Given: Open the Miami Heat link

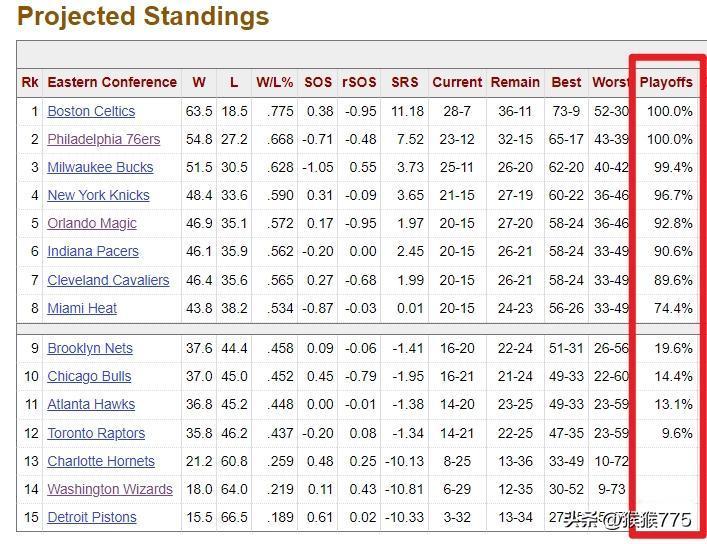Looking at the screenshot, I should click(82, 308).
